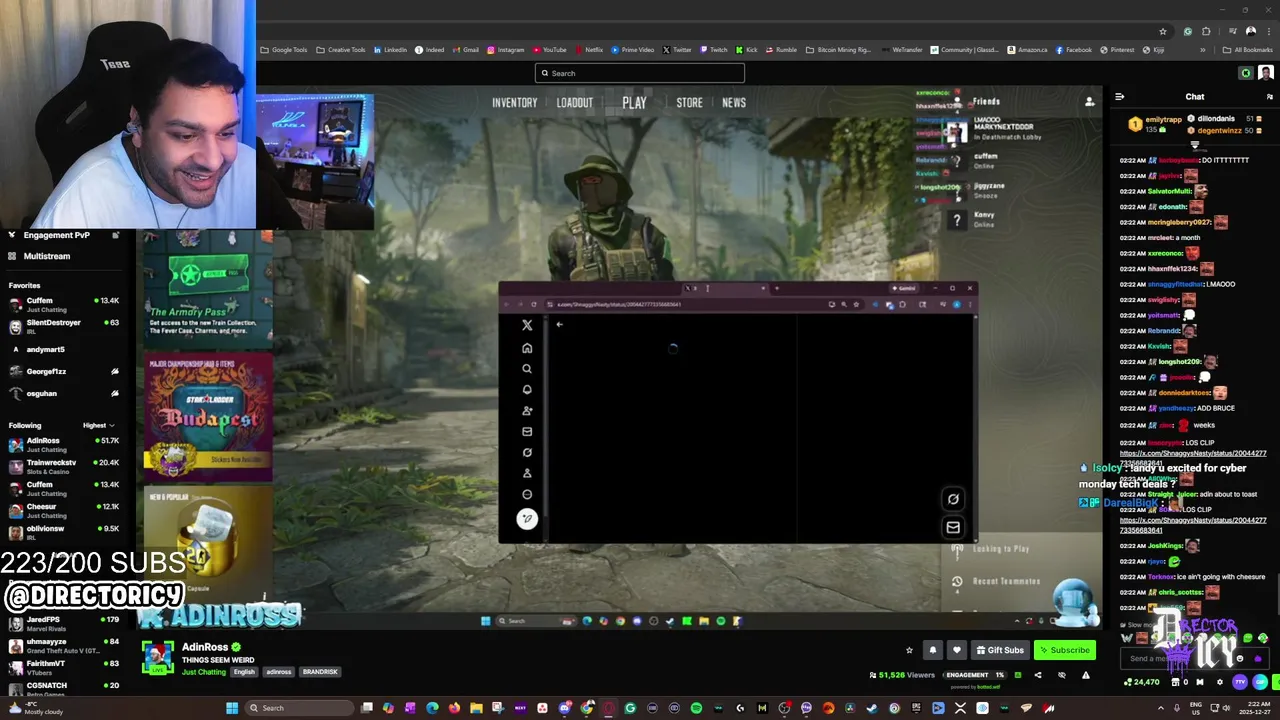Screen dimensions: 1280x720
Task: Toggle the notification bell for AdinRoss
Action: pos(933,650)
